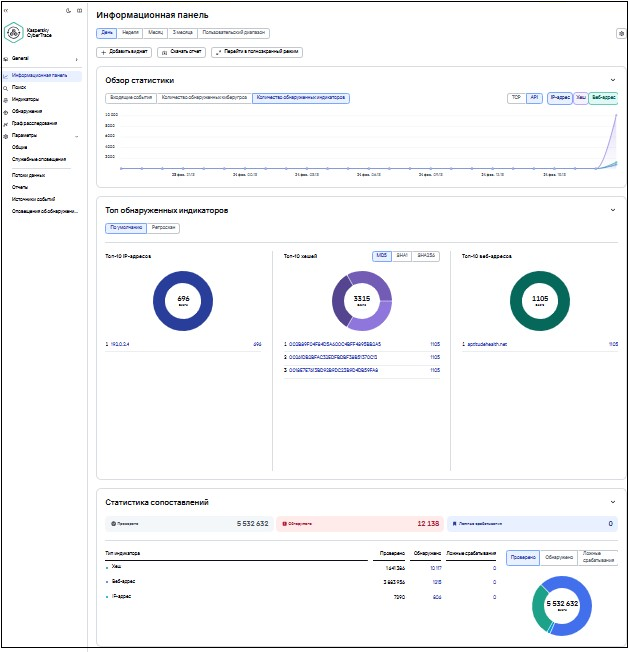Click the red Обнаружено status icon
Viewport: 629px width, 652px height.
(x=285, y=524)
